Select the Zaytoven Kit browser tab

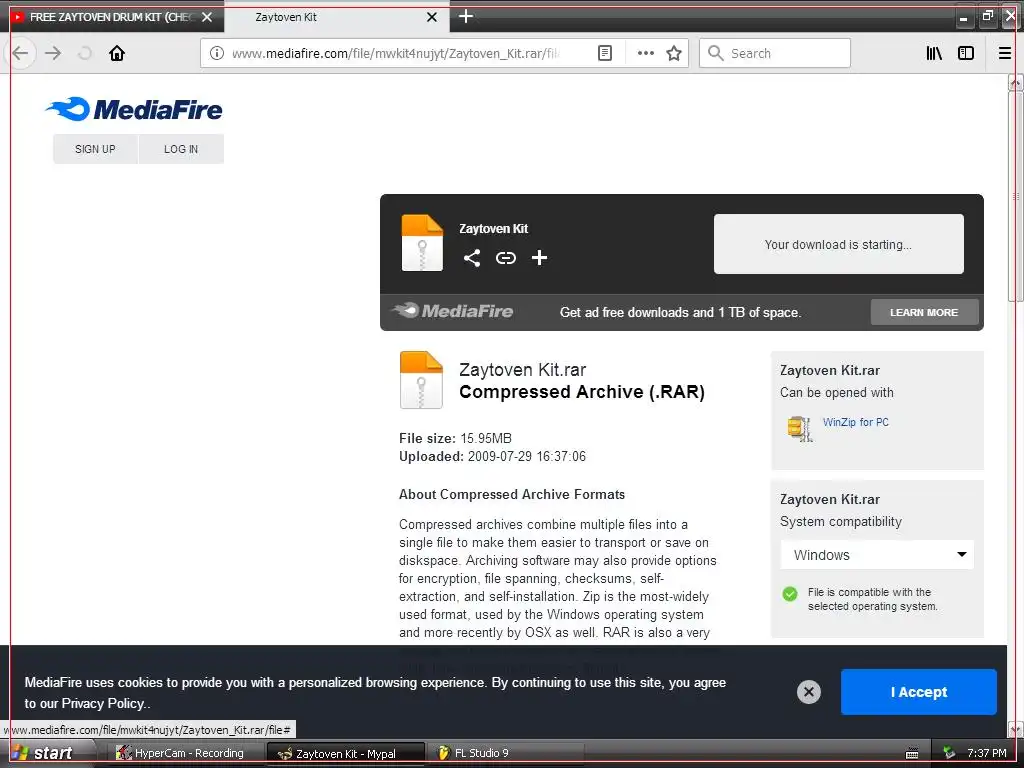(x=336, y=17)
